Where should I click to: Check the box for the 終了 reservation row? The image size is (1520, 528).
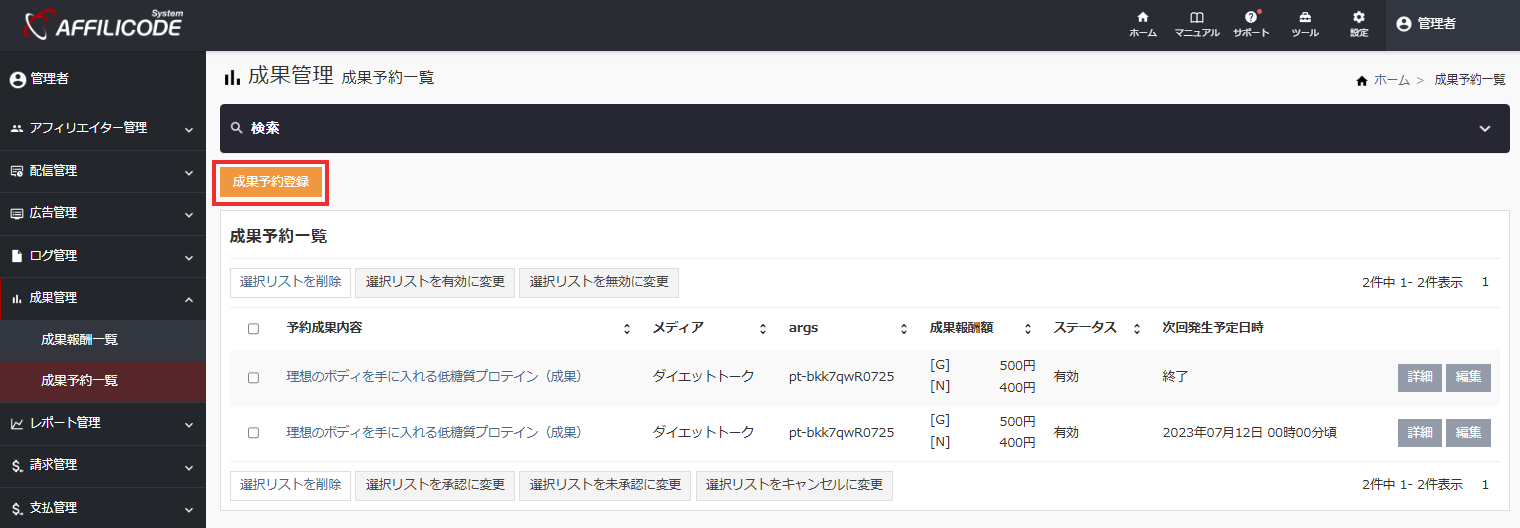tap(253, 378)
